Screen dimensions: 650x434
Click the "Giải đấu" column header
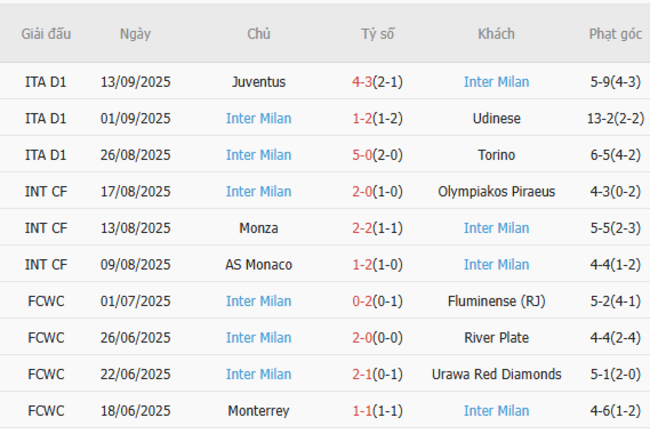[x=46, y=34]
